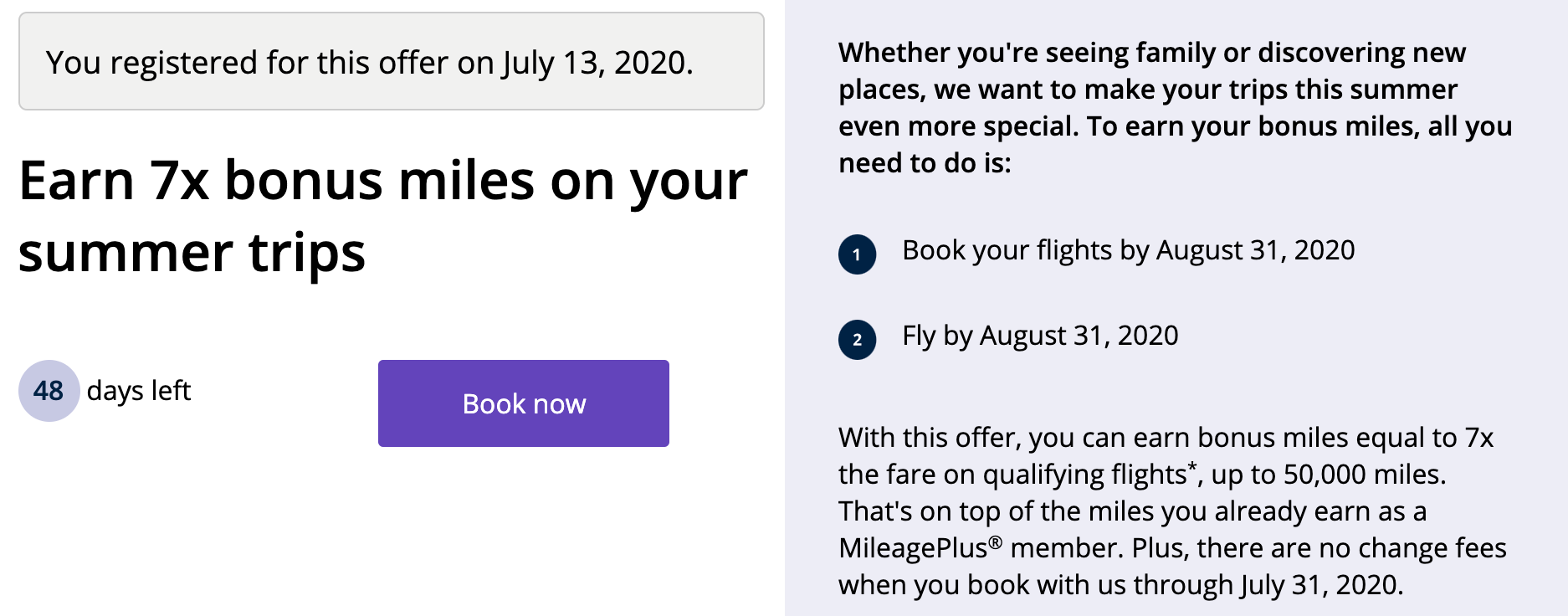Click the "Whether you're seeing family" intro line
This screenshot has height=616, width=1568.
tap(1151, 53)
